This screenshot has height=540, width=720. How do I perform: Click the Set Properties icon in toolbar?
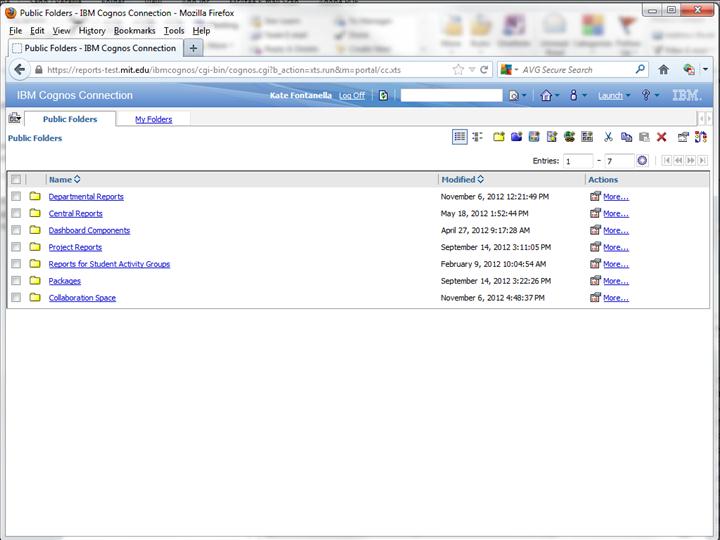point(683,137)
